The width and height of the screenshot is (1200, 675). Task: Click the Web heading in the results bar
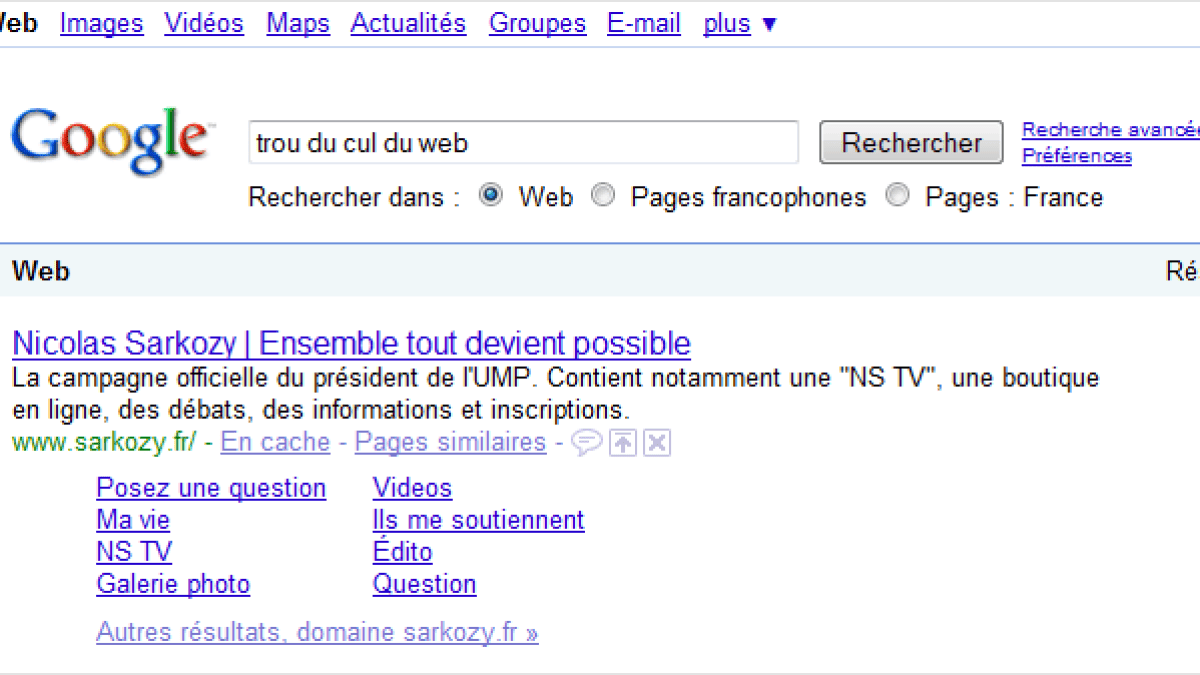coord(41,270)
